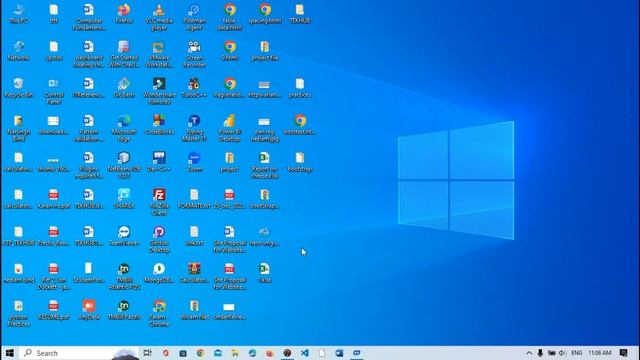Select the bootstrap folder icon
Image resolution: width=640 pixels, height=360 pixels.
click(300, 162)
